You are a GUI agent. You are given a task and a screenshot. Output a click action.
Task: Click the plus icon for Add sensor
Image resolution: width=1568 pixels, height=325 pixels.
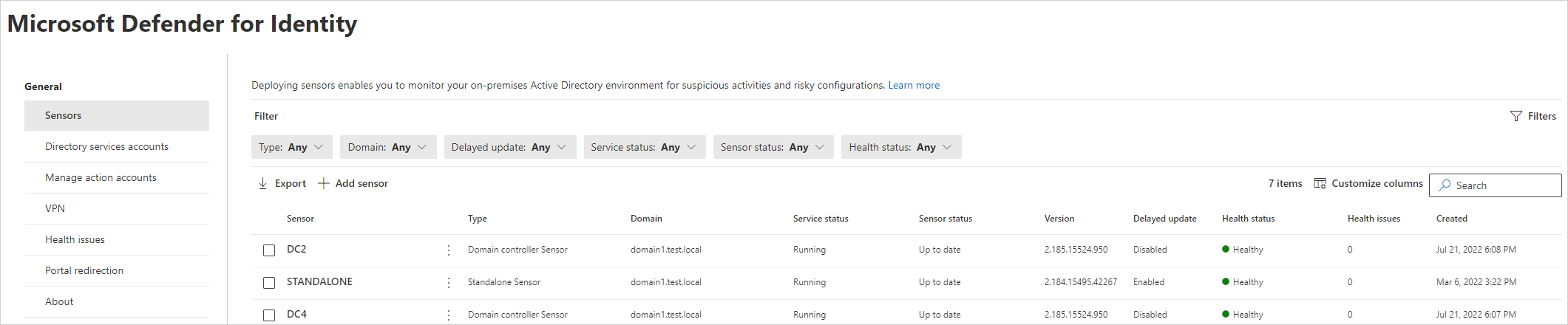[323, 183]
